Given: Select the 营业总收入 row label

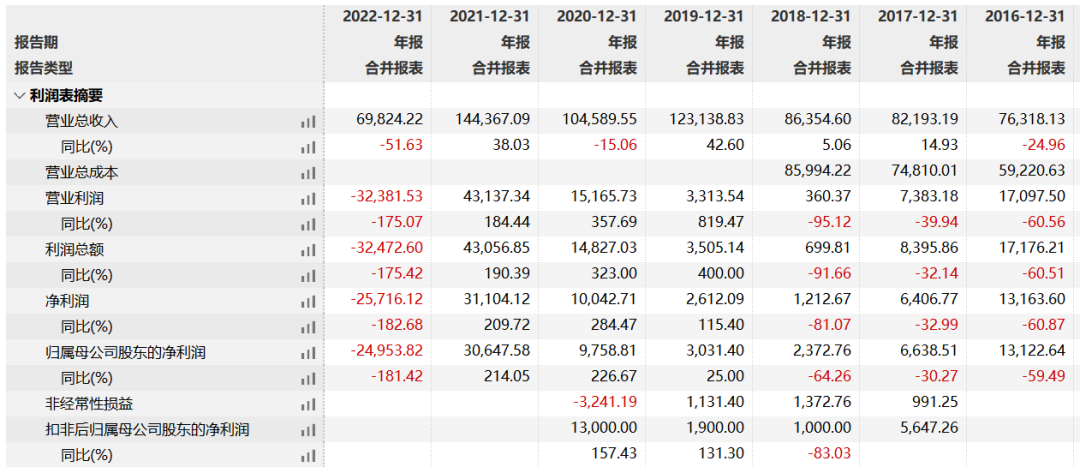Looking at the screenshot, I should (82, 121).
